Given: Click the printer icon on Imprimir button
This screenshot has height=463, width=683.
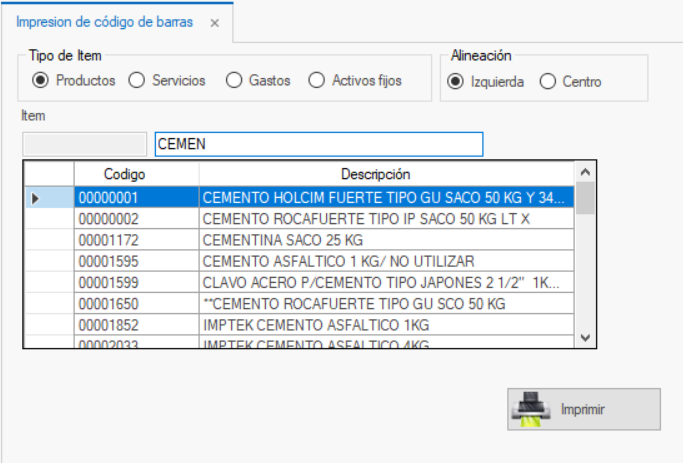Looking at the screenshot, I should point(532,410).
